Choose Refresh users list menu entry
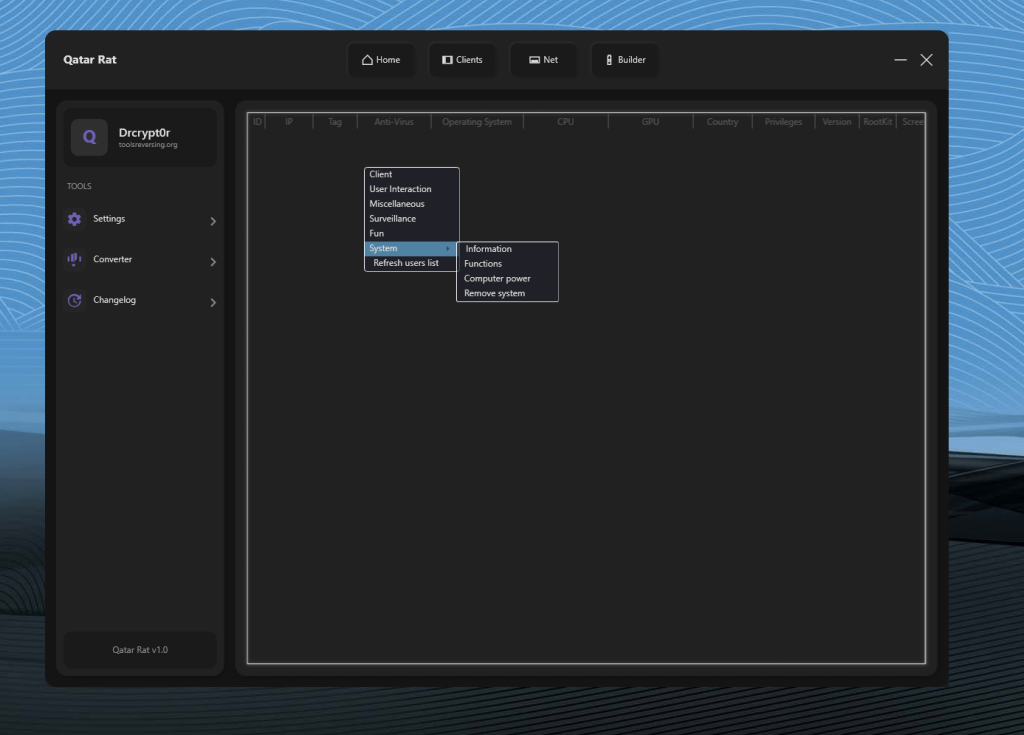Image resolution: width=1024 pixels, height=735 pixels. (x=406, y=263)
